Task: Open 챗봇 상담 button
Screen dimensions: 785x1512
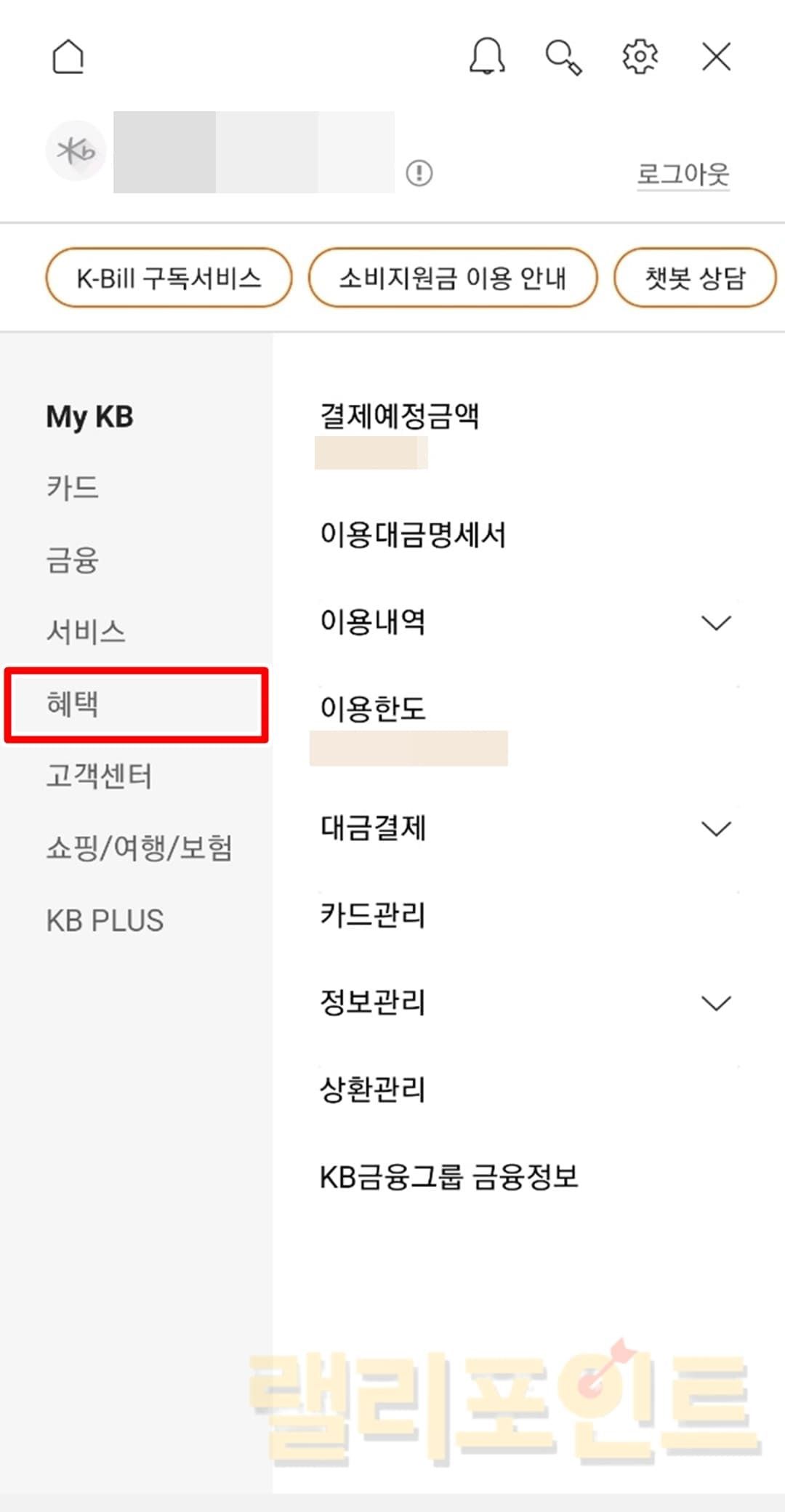Action: point(695,278)
